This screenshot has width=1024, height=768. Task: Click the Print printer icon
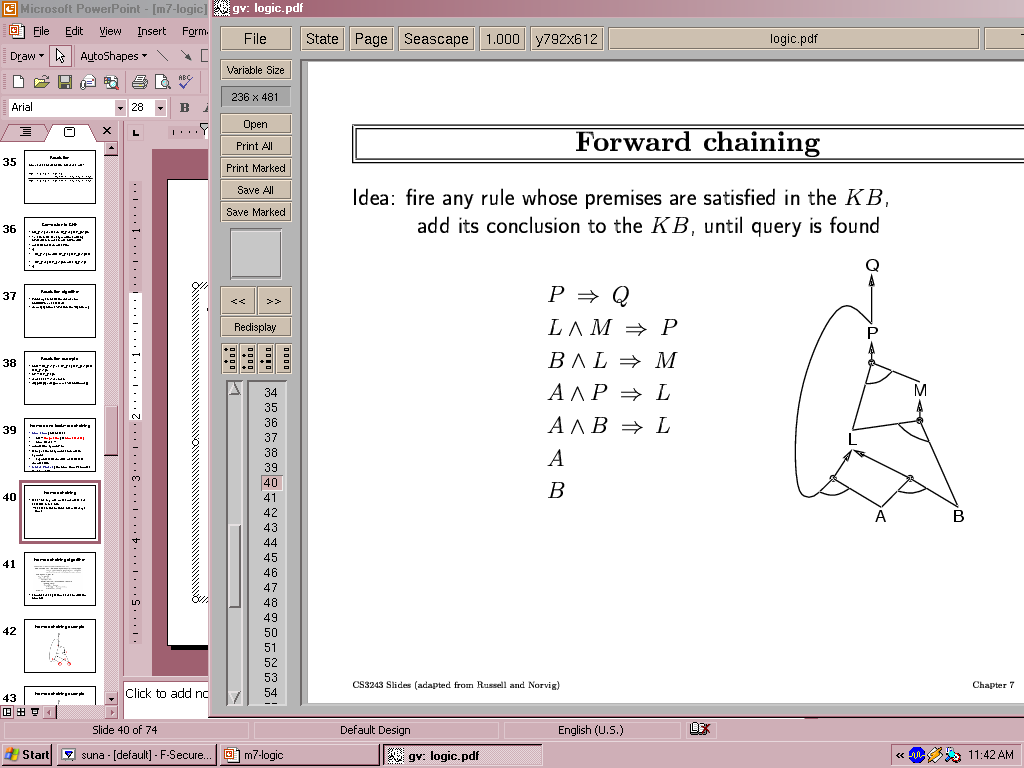point(140,82)
